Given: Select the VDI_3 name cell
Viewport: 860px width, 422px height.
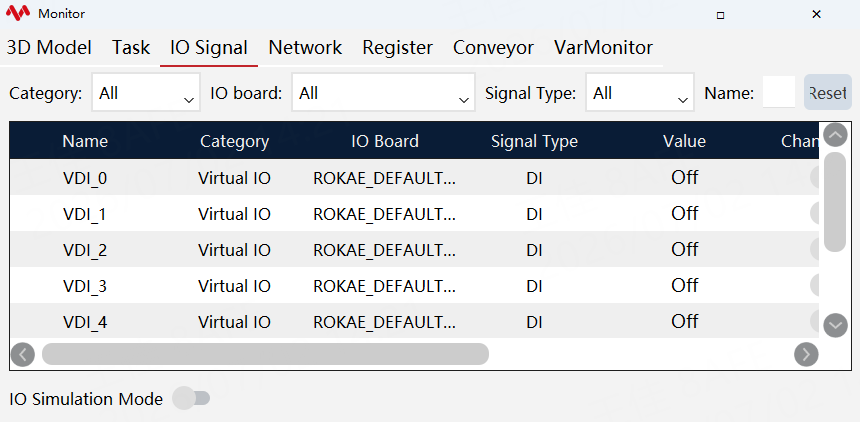Looking at the screenshot, I should tap(85, 286).
